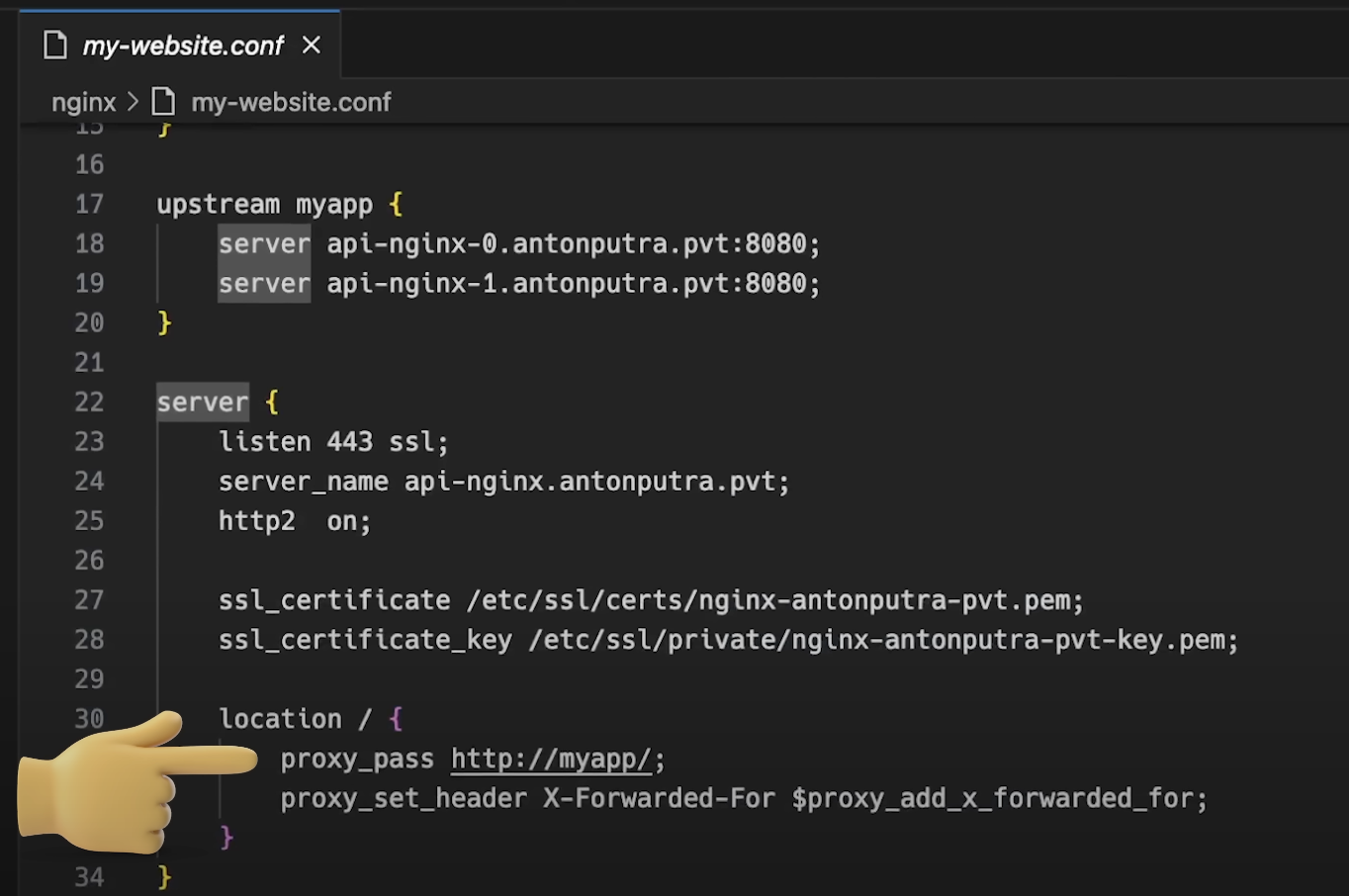Click the line number 22 gutter

click(89, 403)
